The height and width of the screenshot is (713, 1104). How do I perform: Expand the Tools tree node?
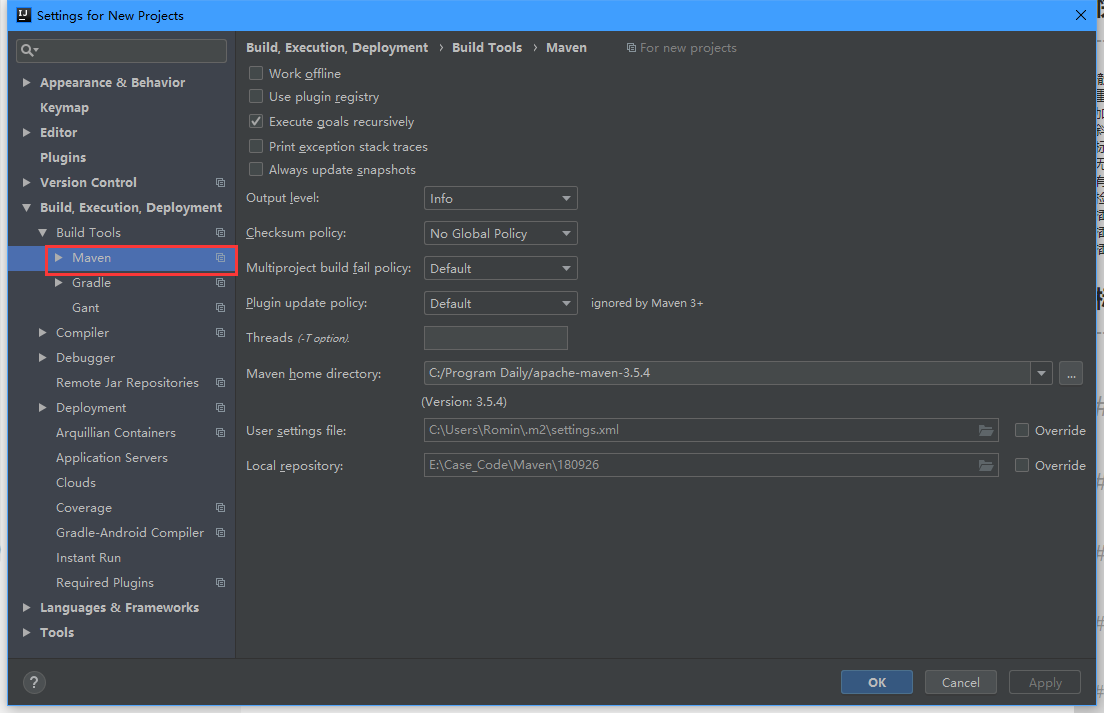[x=27, y=632]
